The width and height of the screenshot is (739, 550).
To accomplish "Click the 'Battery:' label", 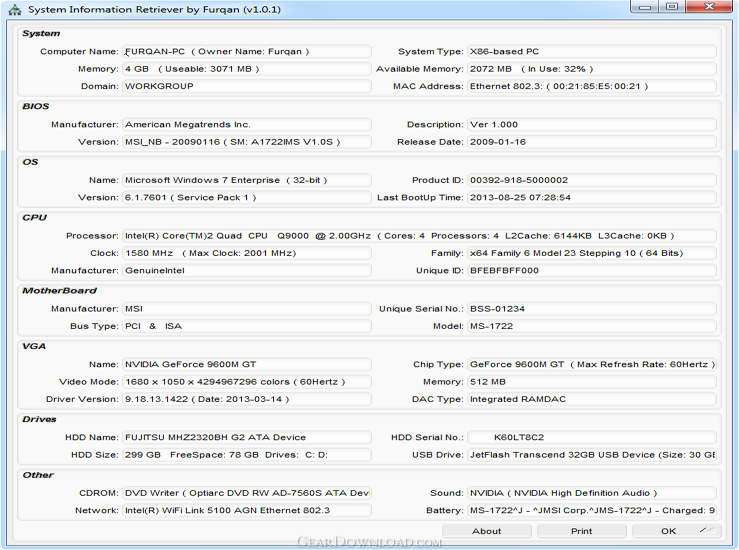I will click(445, 510).
